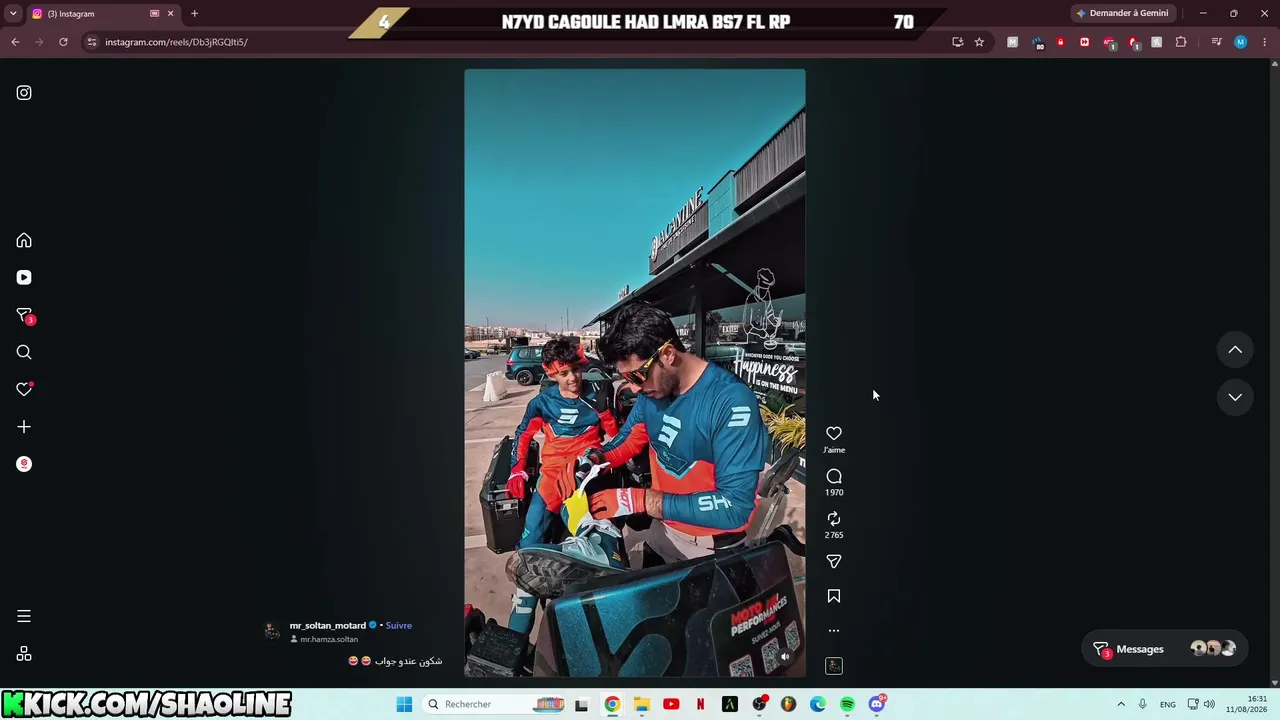Like the reel with heart icon

(834, 433)
